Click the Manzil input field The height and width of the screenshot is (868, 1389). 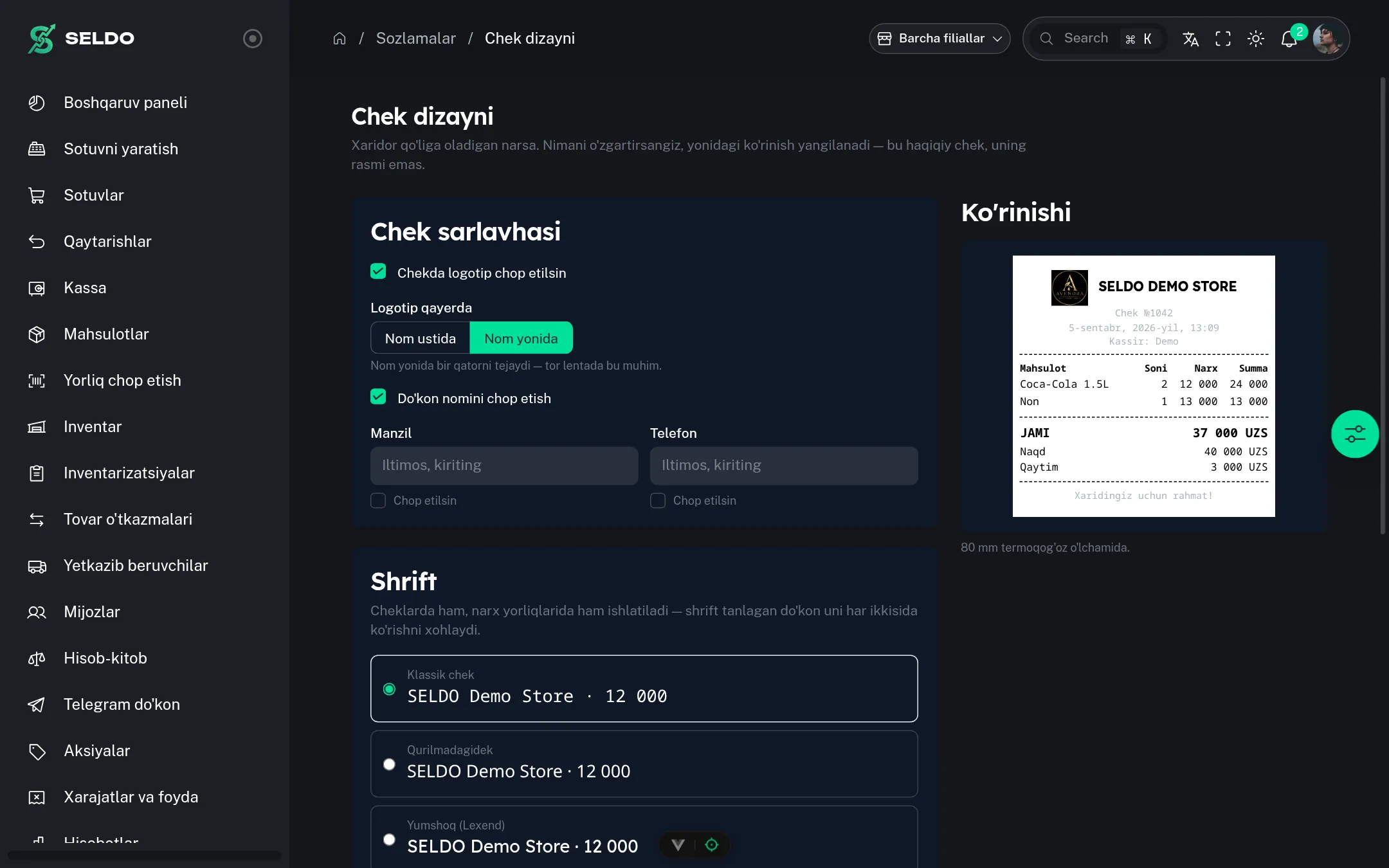[504, 466]
